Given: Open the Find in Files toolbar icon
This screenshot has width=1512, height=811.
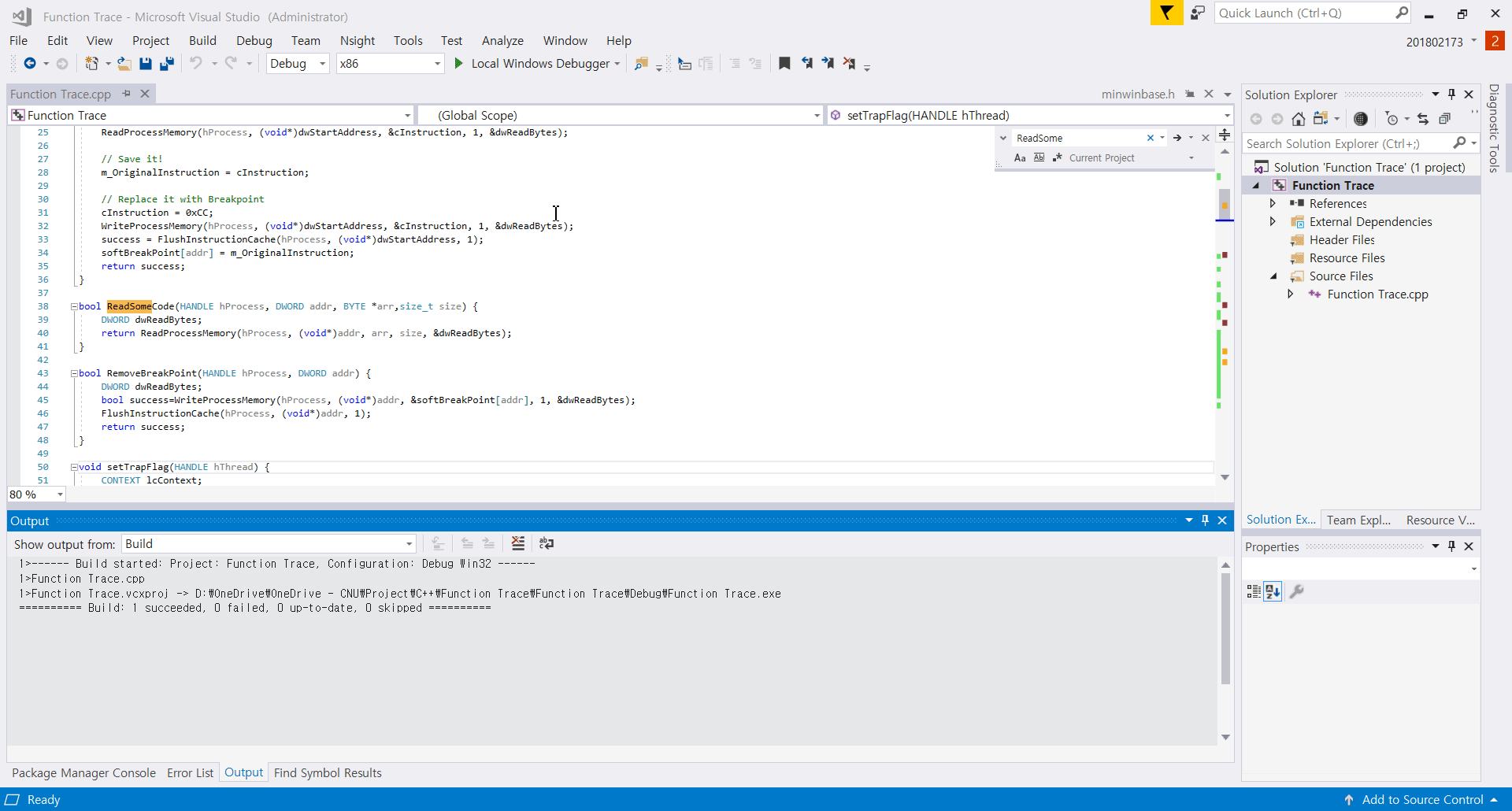Looking at the screenshot, I should pyautogui.click(x=641, y=64).
